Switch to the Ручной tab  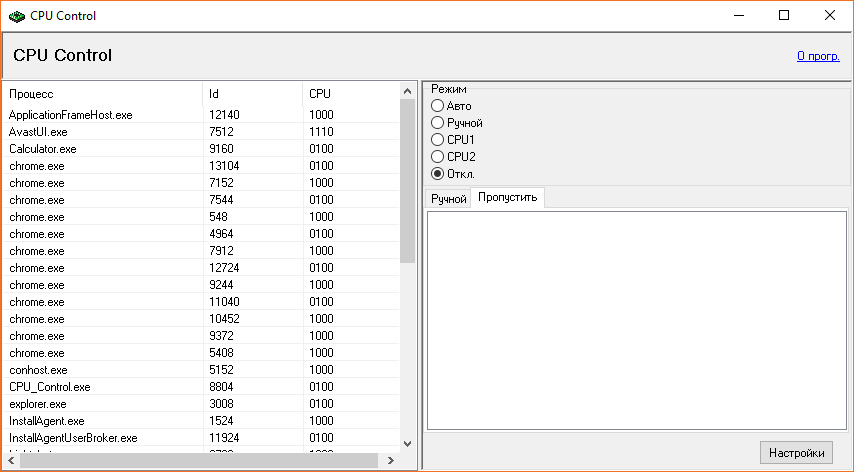coord(448,199)
